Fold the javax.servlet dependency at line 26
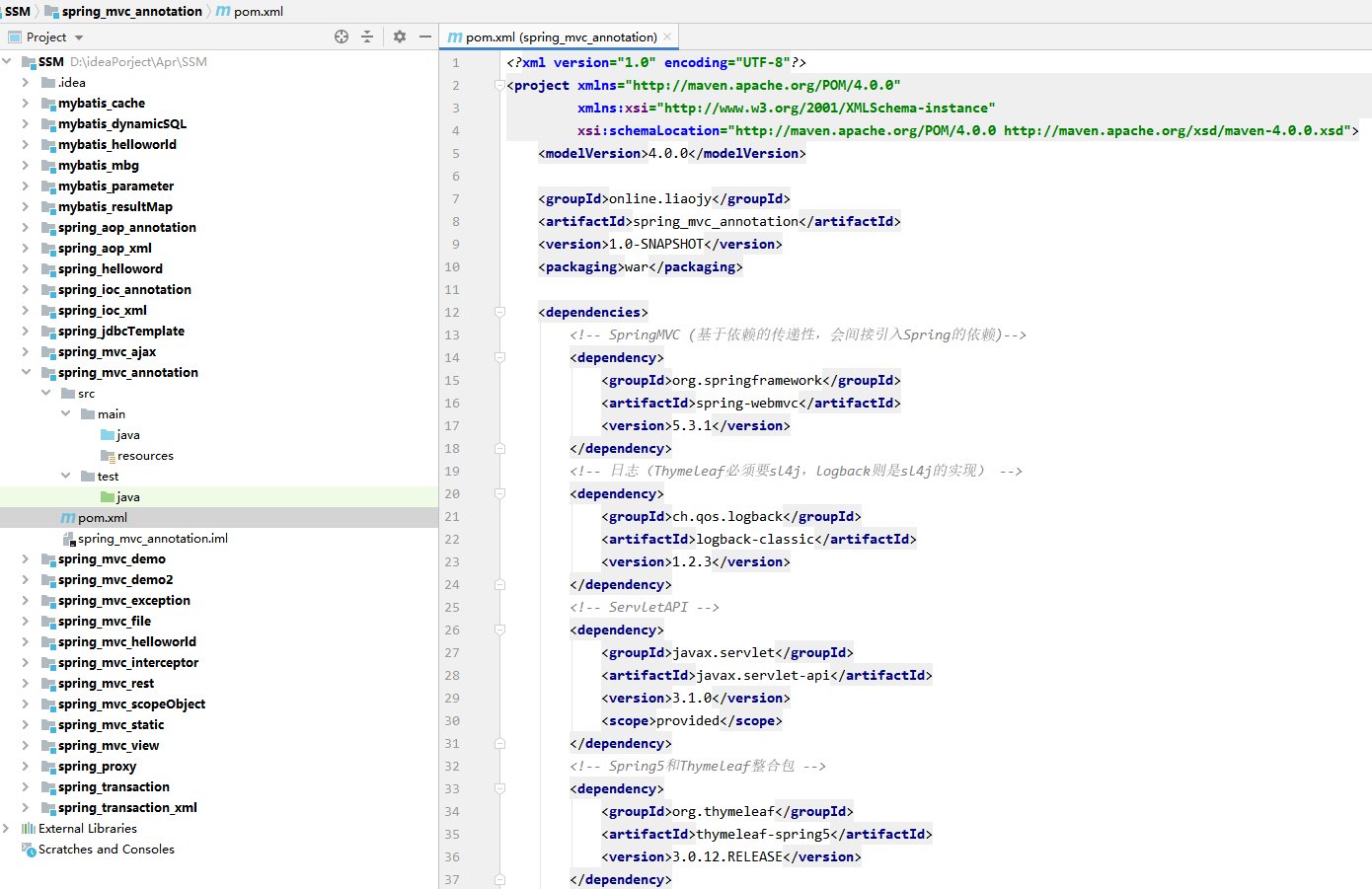Image resolution: width=1372 pixels, height=889 pixels. pos(499,630)
